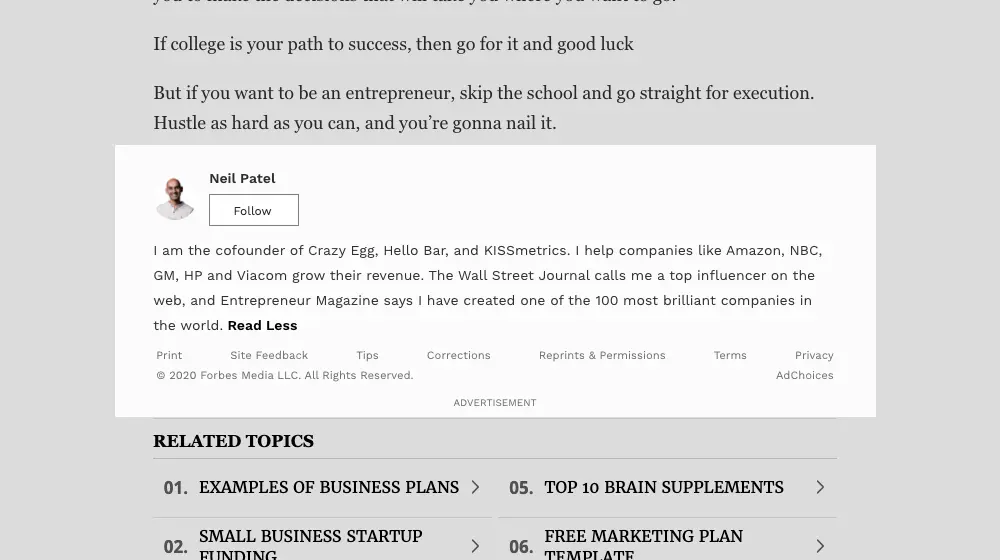Click Neil Patel's profile photo
The width and height of the screenshot is (1000, 560).
[175, 197]
